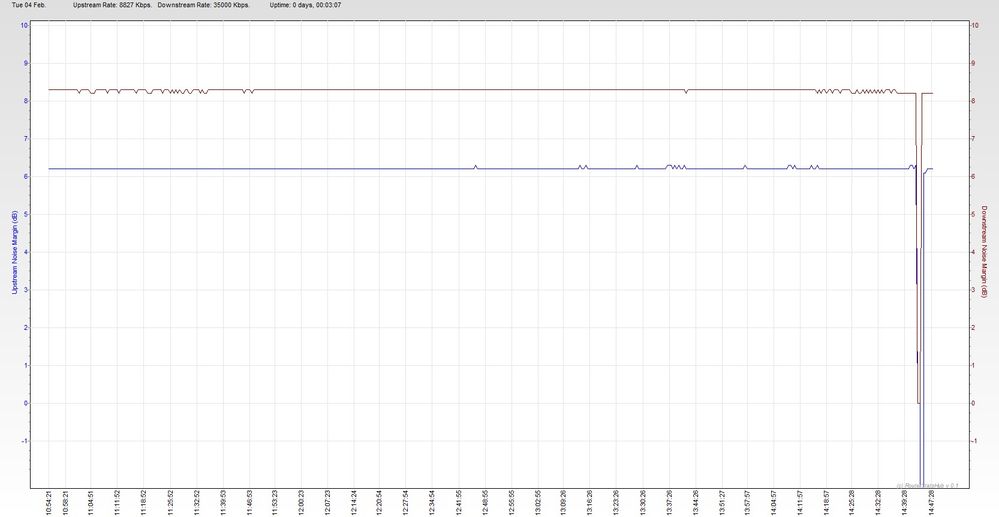The height and width of the screenshot is (517, 999).
Task: Click the right axis value 9
Action: pos(973,63)
